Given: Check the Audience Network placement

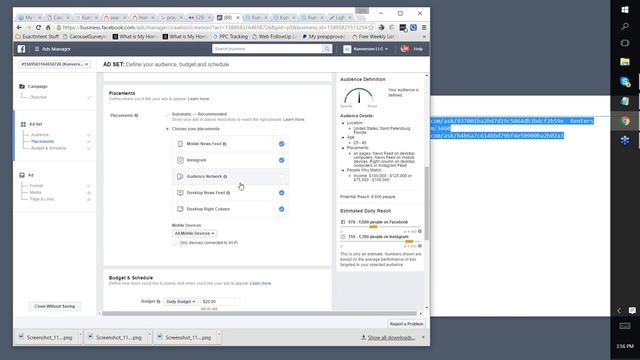Looking at the screenshot, I should (282, 177).
